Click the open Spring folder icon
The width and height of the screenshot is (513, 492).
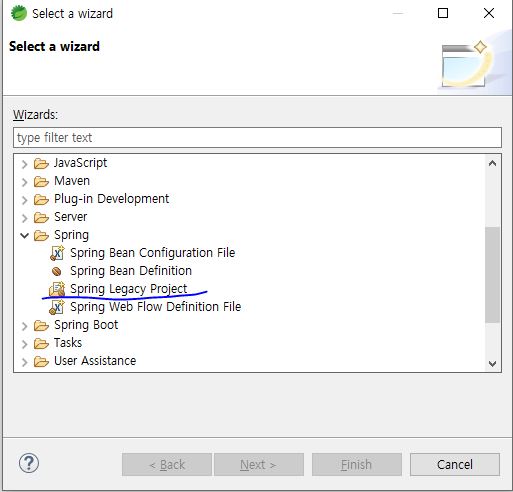point(41,235)
